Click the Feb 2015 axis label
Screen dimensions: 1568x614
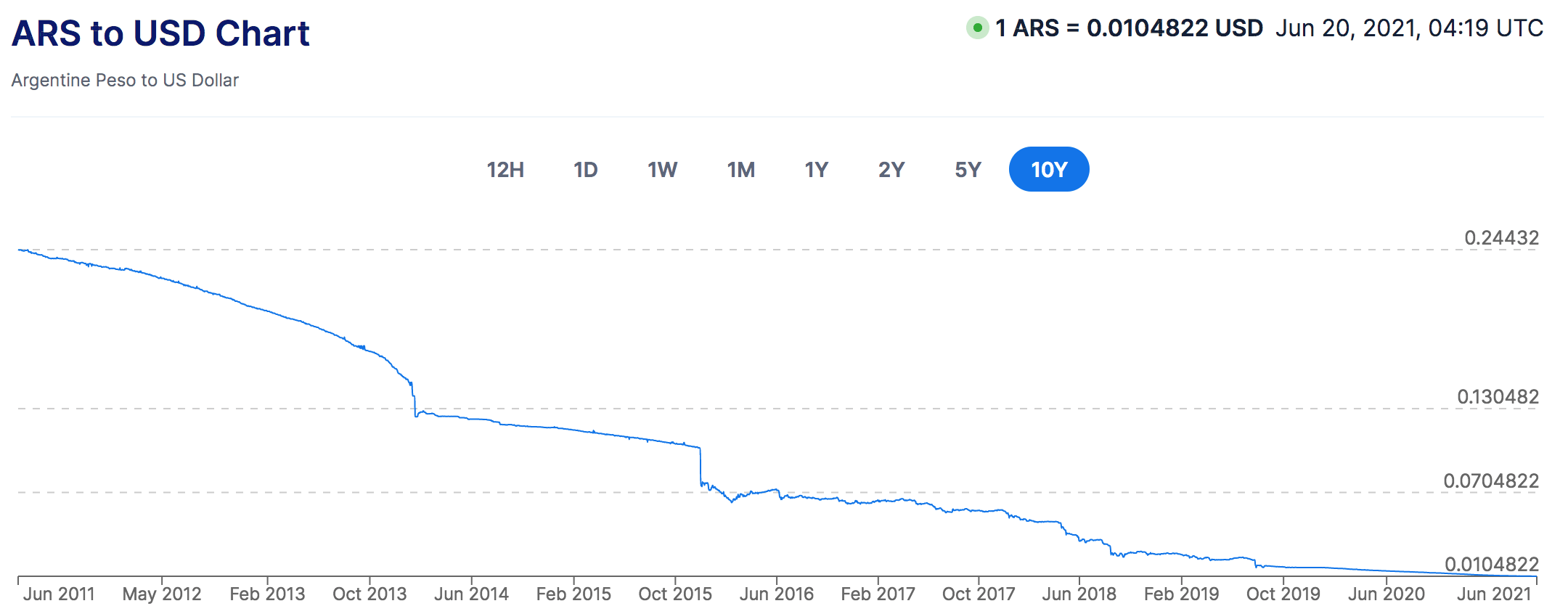pos(573,594)
